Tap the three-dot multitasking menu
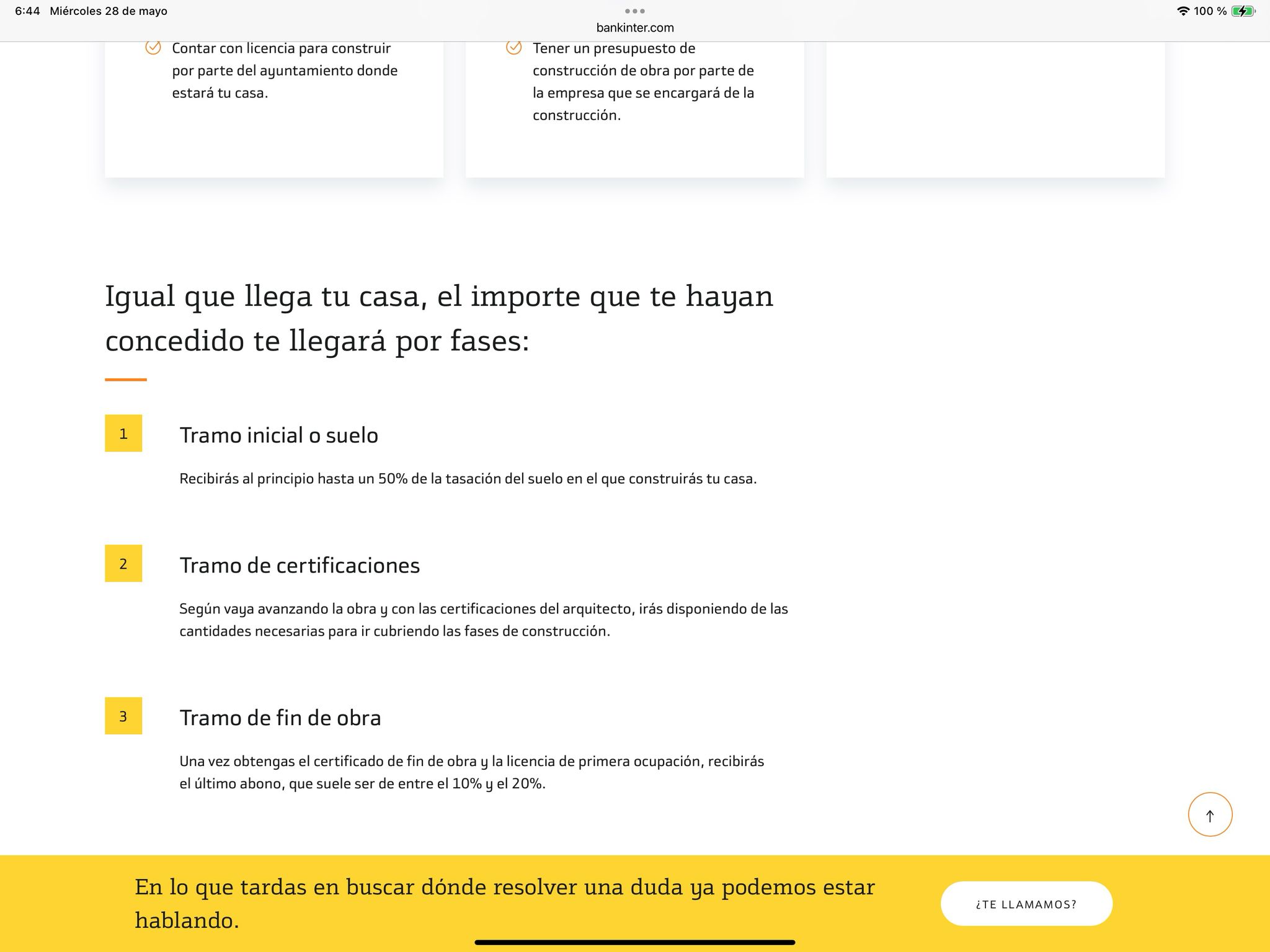Screen dimensions: 1270x952 [634, 11]
